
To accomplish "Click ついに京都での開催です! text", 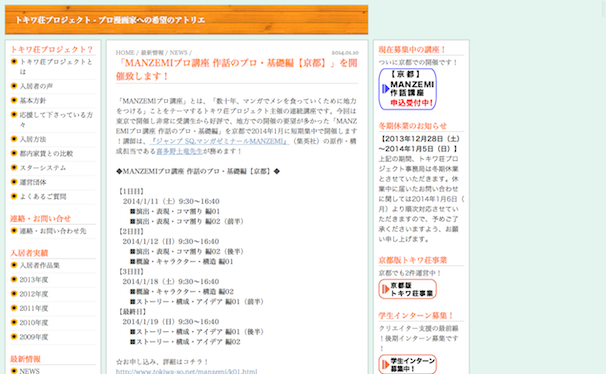I will click(418, 62).
